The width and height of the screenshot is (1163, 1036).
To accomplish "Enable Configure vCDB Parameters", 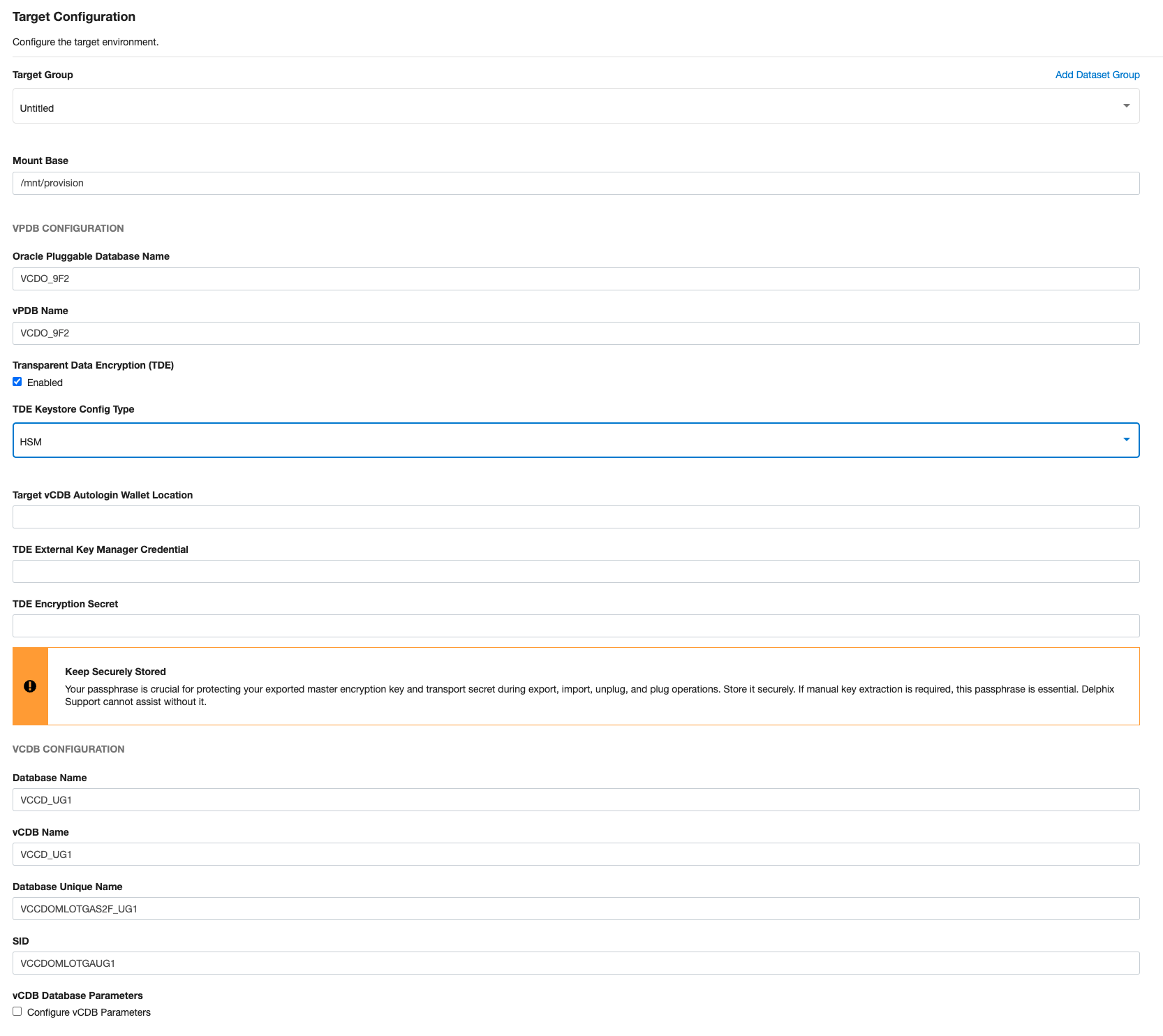I will 17,1010.
